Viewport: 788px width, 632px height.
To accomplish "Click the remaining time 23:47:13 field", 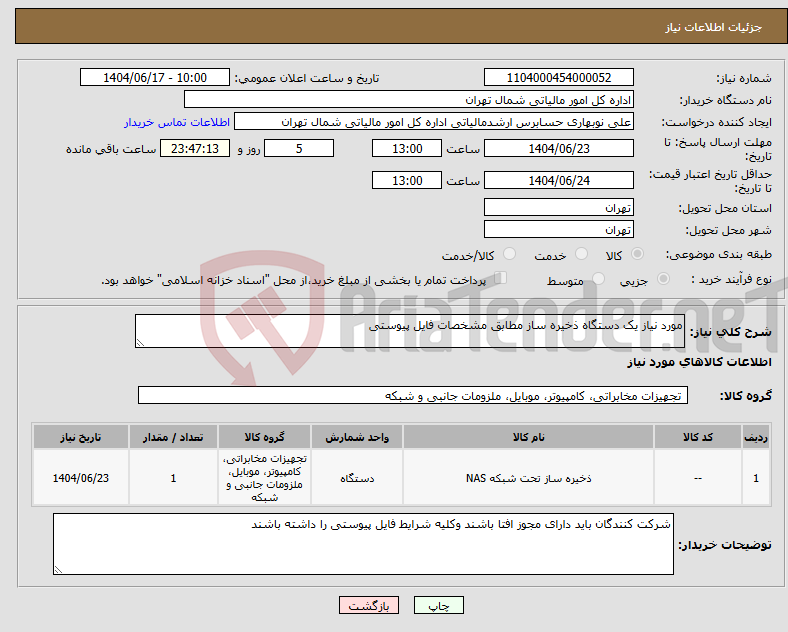I will point(195,148).
